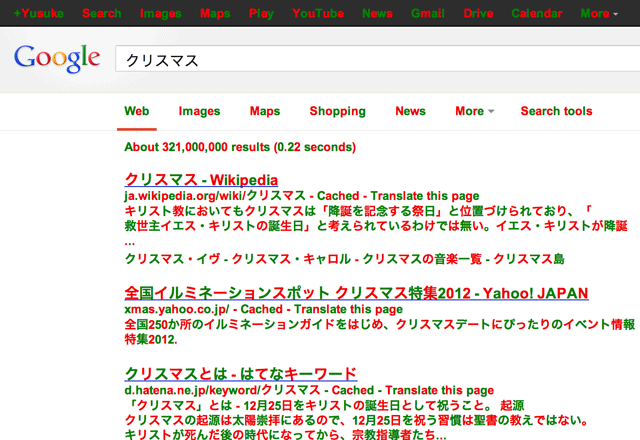Click the Google logo
The width and height of the screenshot is (640, 440).
[57, 59]
